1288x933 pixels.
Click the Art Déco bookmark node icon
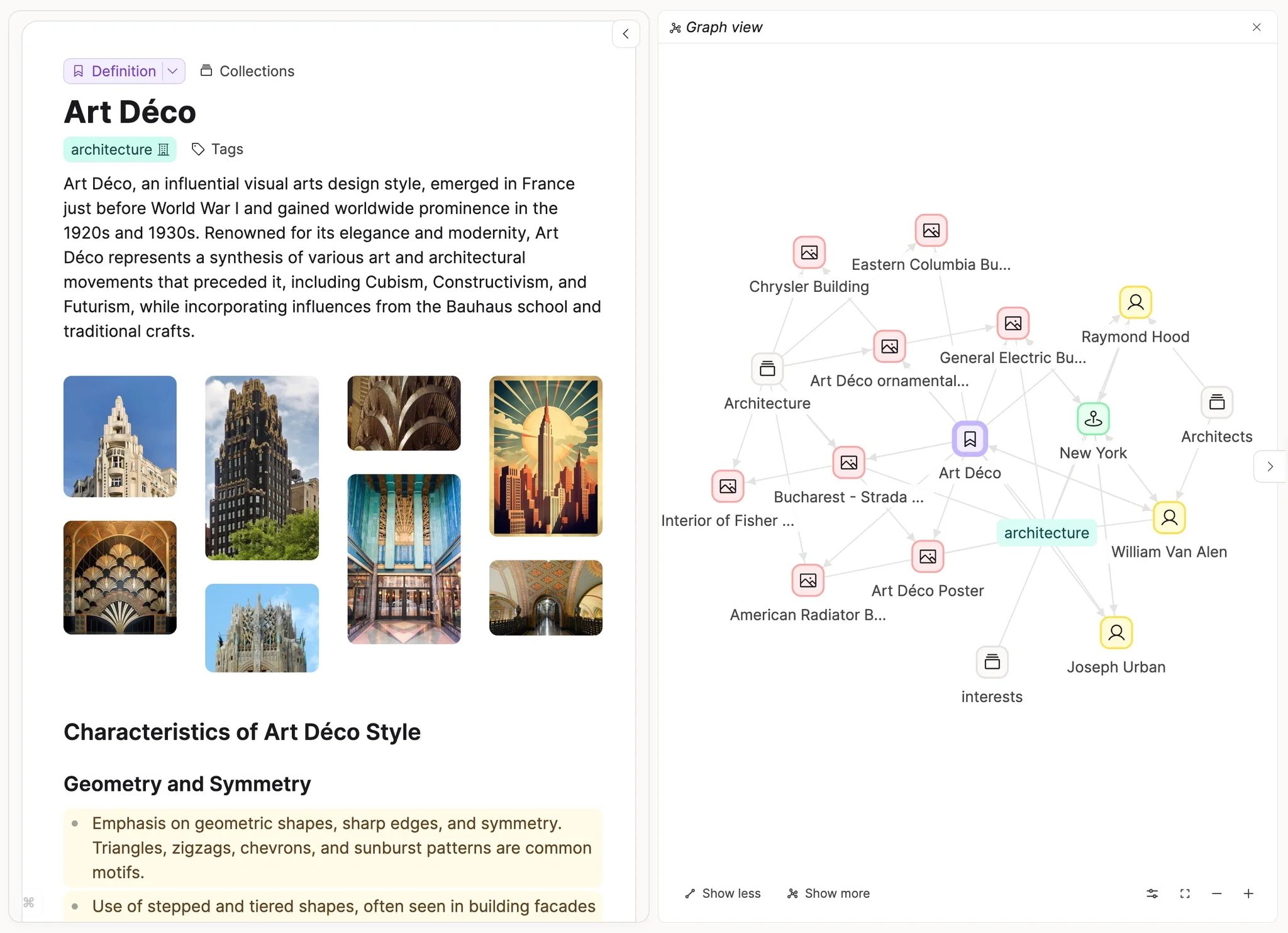click(x=969, y=439)
